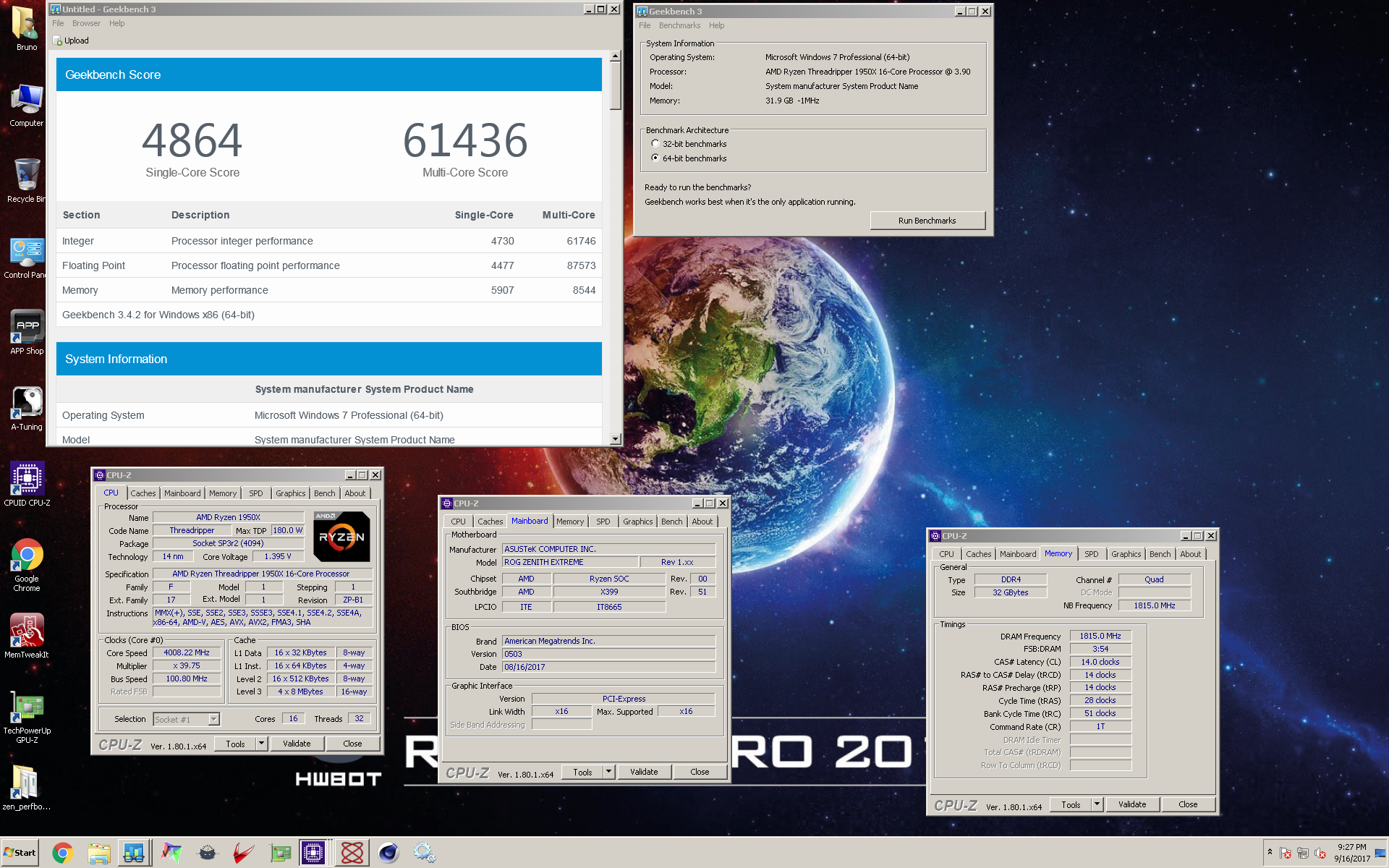Click the Tools button in CPU-Z motherboard window
The height and width of the screenshot is (868, 1389).
coord(582,772)
